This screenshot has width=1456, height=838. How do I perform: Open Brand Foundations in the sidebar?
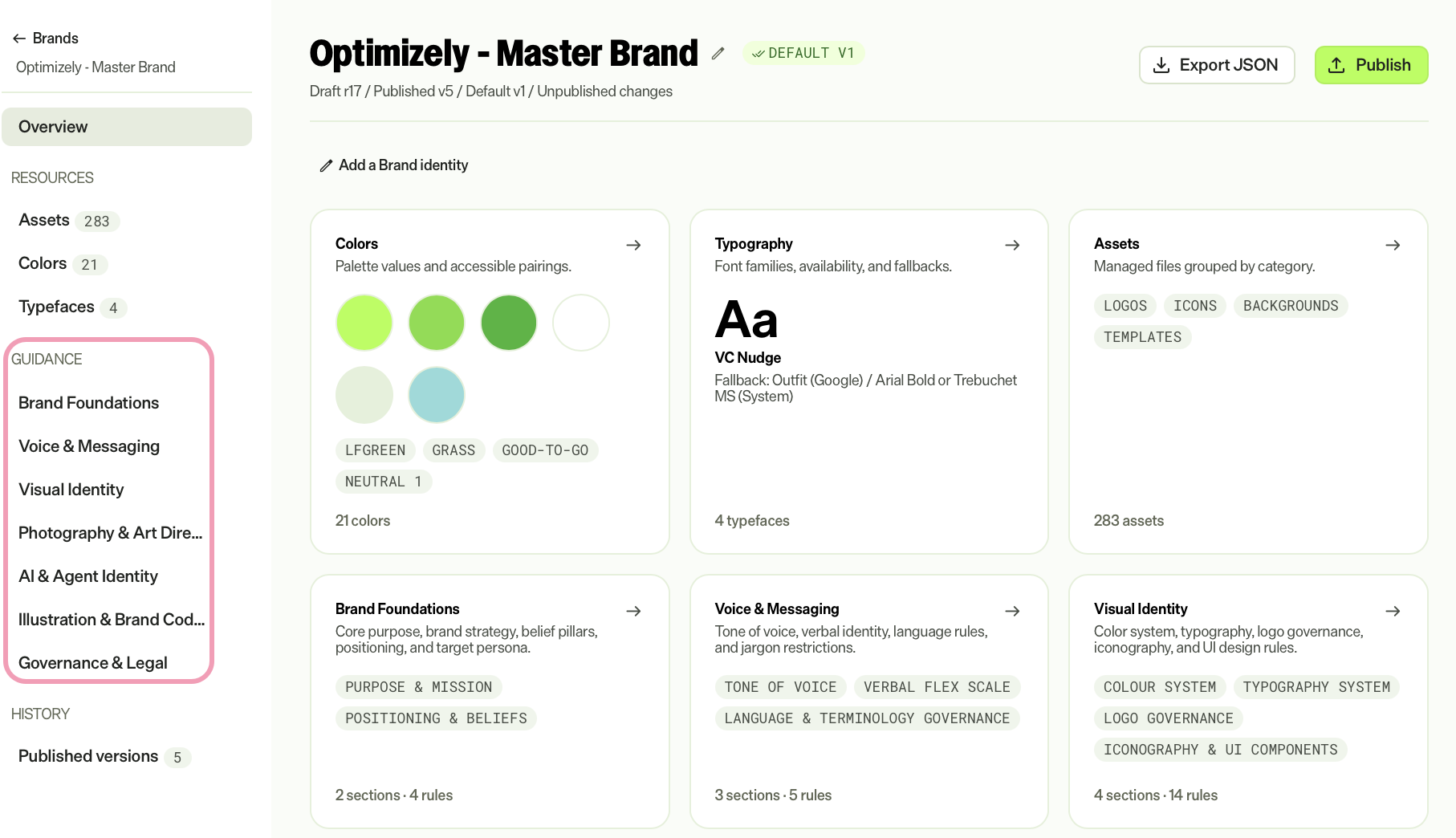[x=88, y=403]
